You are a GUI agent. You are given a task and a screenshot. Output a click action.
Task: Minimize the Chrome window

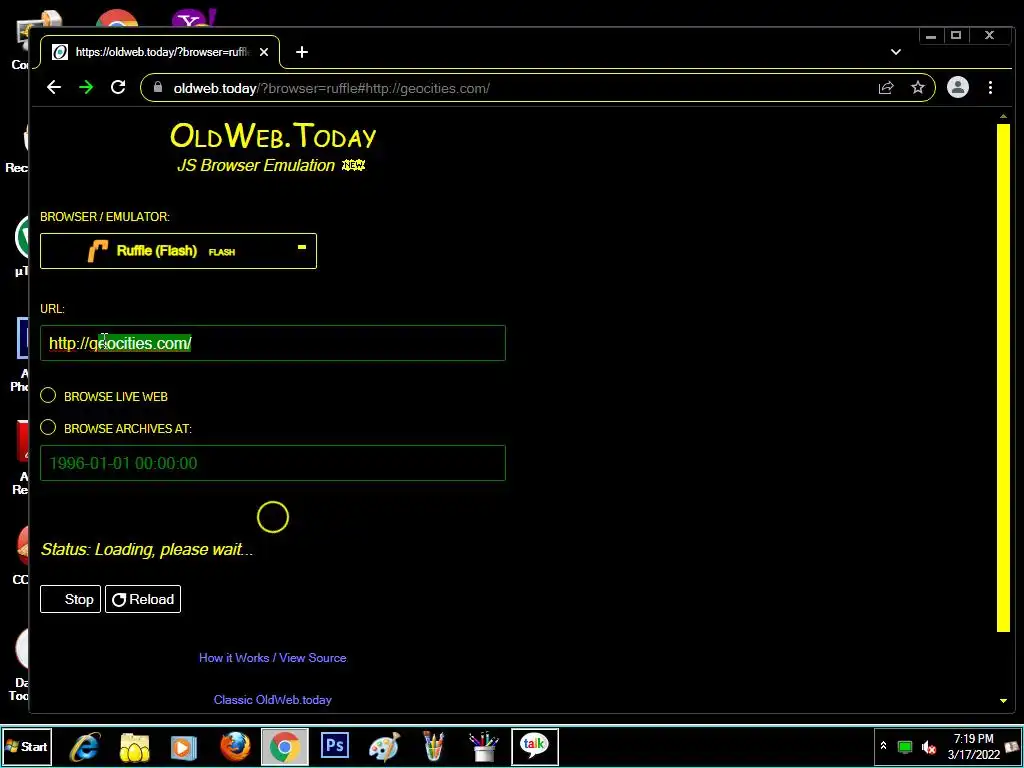(931, 35)
